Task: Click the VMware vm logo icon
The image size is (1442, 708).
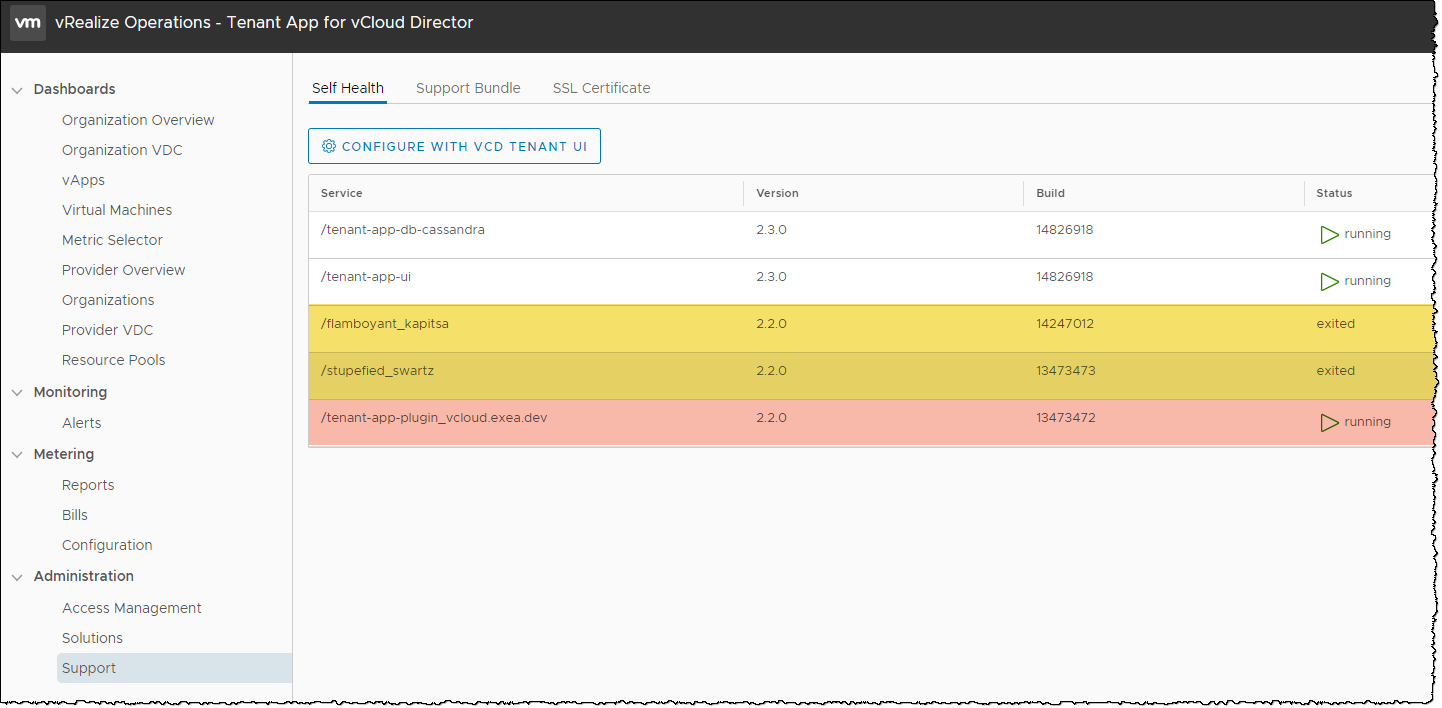Action: [28, 22]
